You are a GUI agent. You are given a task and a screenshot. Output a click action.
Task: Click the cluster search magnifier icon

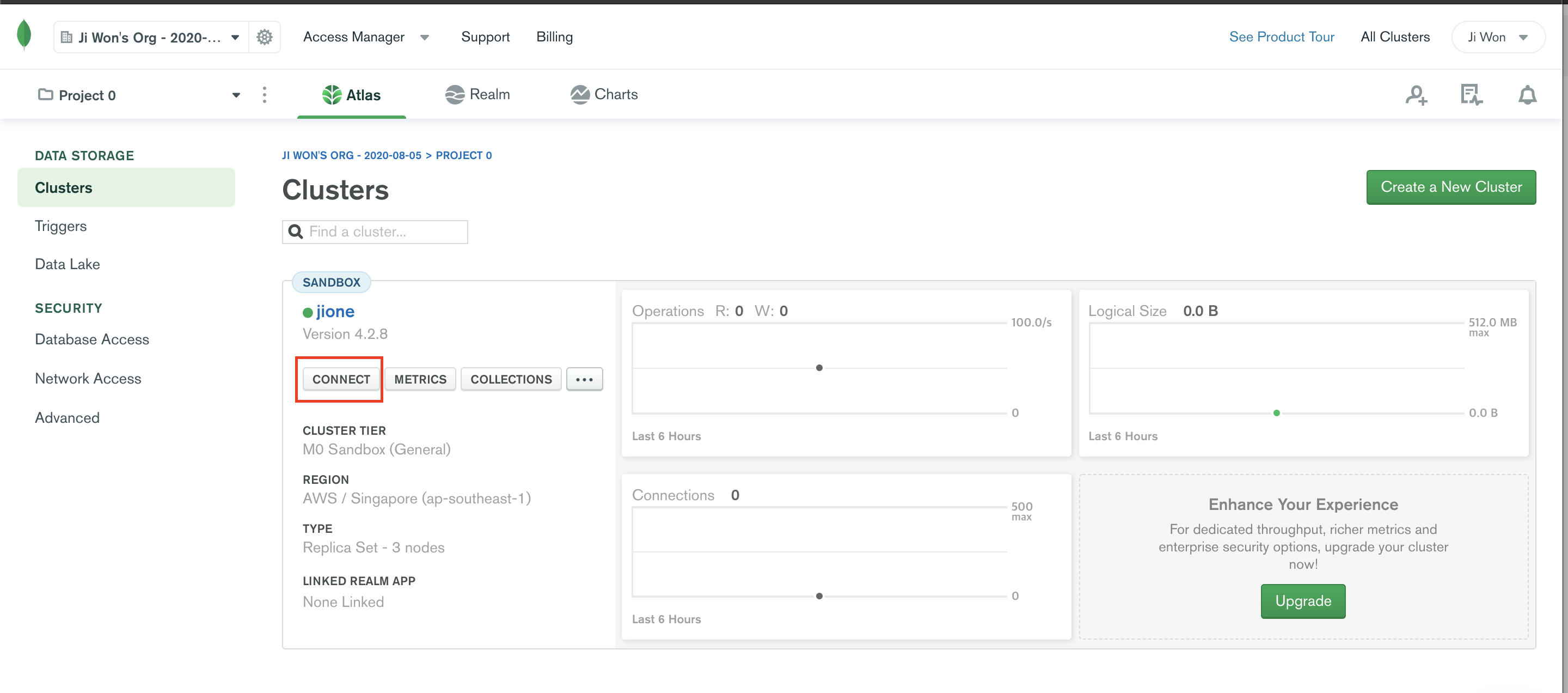coord(296,232)
